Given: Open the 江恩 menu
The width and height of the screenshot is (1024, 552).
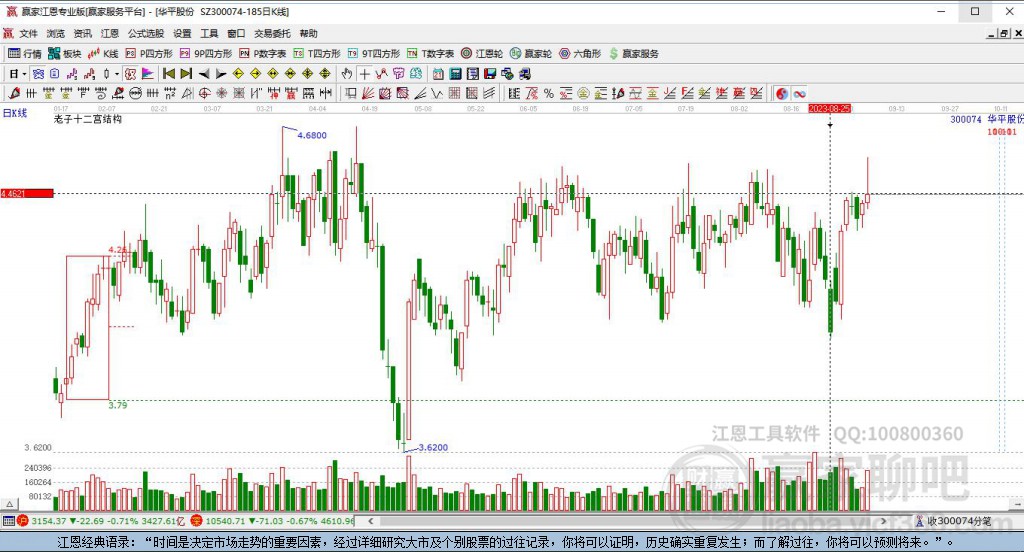Looking at the screenshot, I should point(110,33).
